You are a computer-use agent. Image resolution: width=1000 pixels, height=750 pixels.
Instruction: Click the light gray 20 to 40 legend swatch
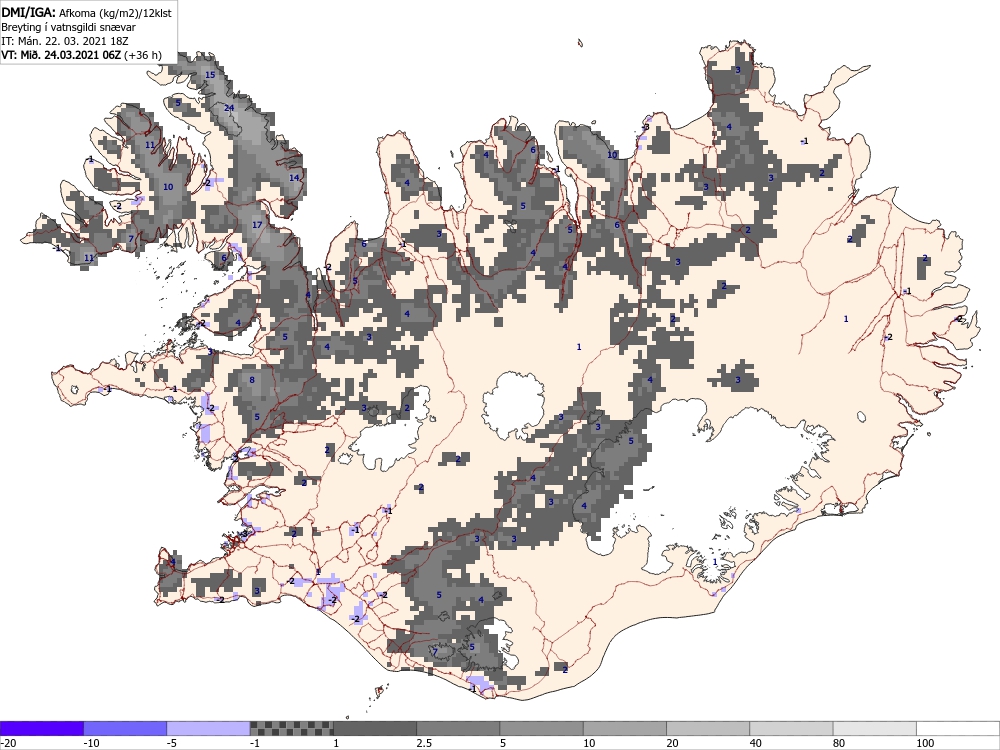(708, 728)
